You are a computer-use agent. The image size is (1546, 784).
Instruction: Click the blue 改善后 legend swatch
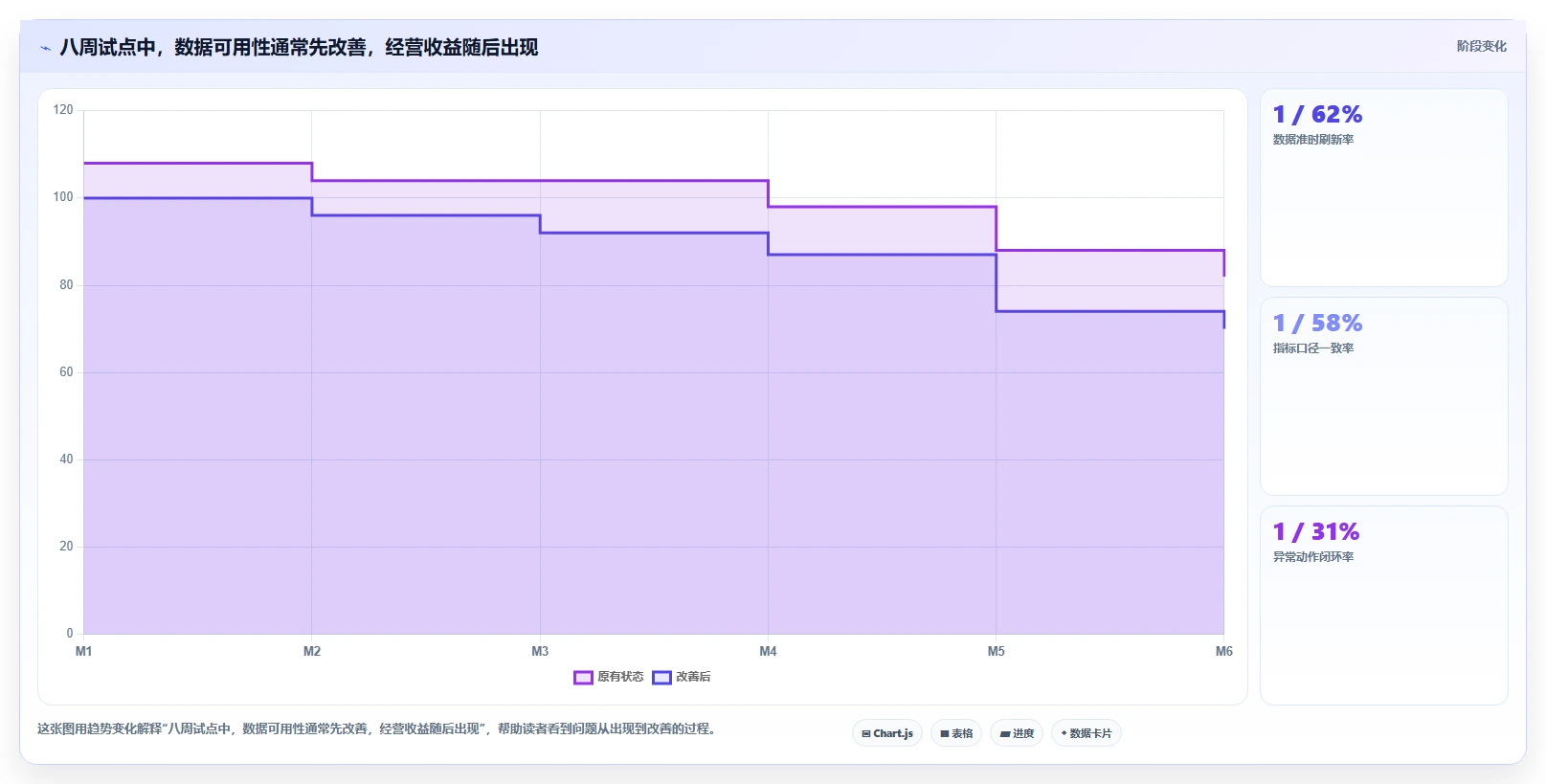tap(661, 678)
